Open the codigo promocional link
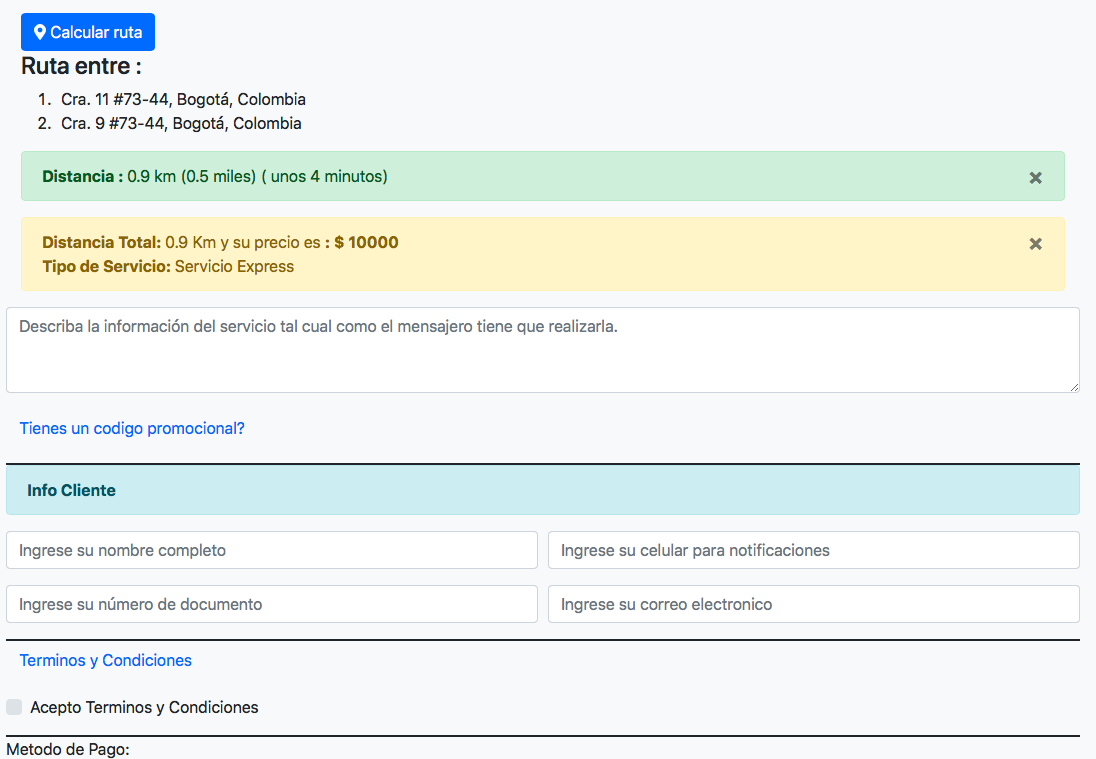 [132, 428]
